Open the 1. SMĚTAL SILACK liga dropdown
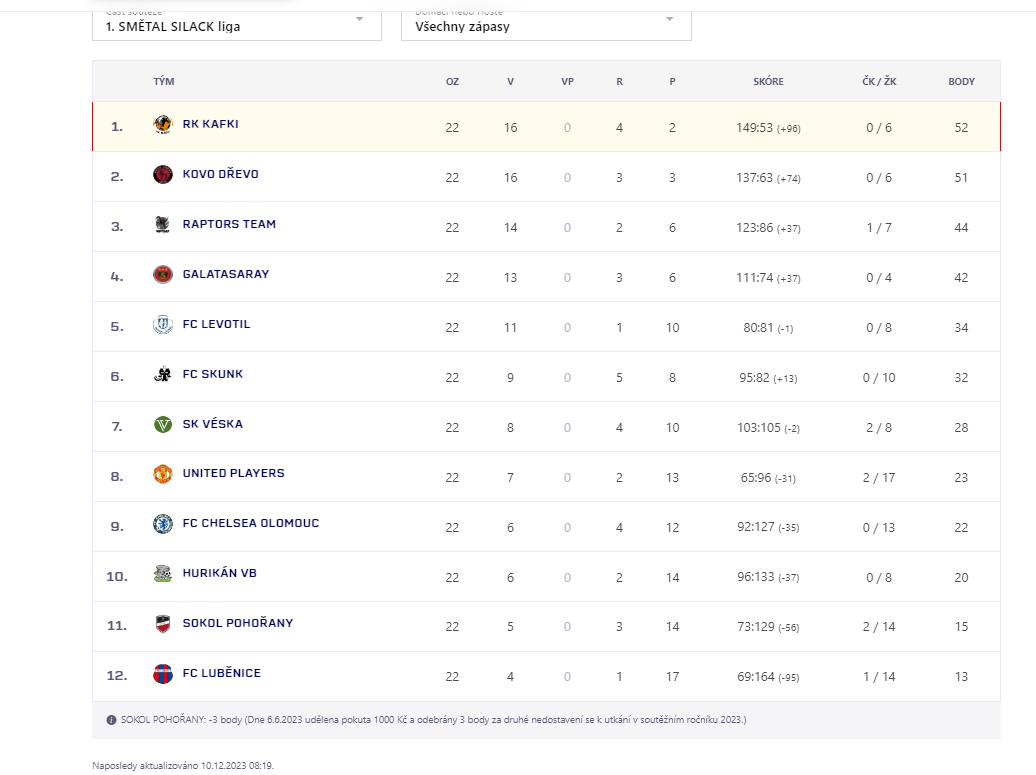The height and width of the screenshot is (775, 1036). [237, 26]
